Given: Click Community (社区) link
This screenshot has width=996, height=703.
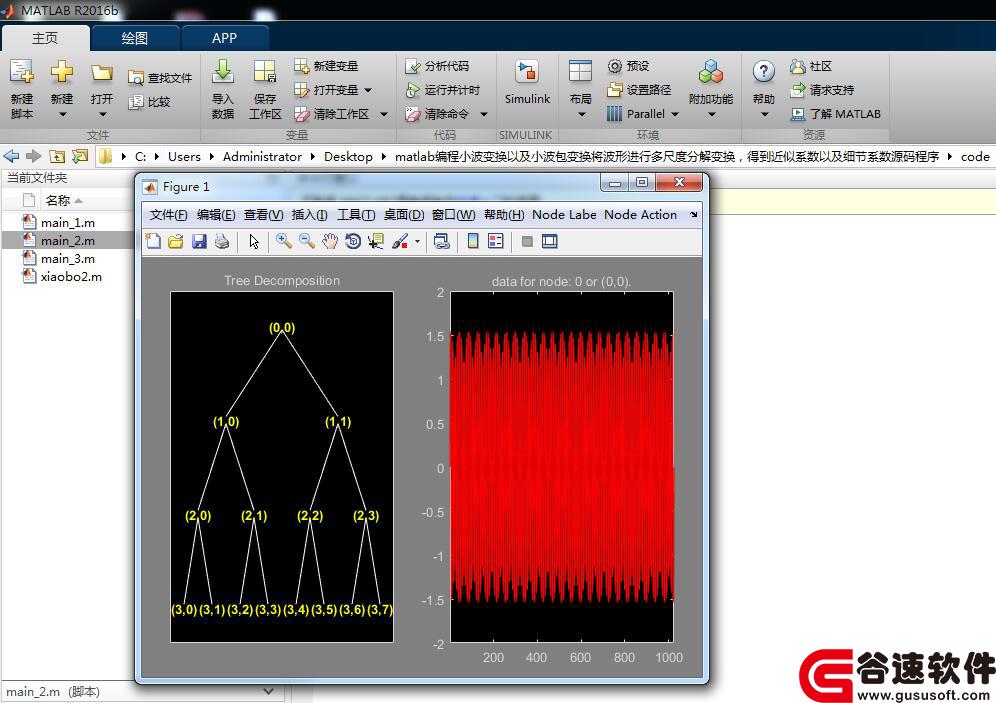Looking at the screenshot, I should pyautogui.click(x=811, y=66).
